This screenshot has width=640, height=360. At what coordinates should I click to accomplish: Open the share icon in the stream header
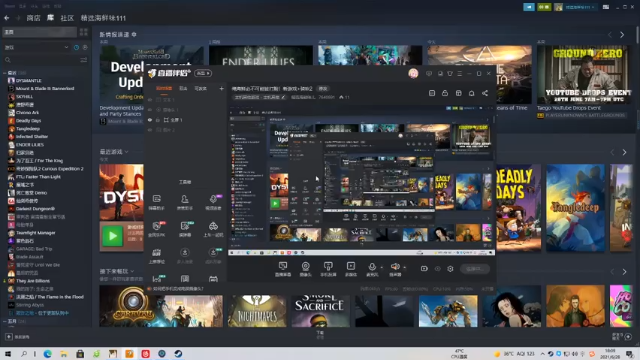(484, 93)
